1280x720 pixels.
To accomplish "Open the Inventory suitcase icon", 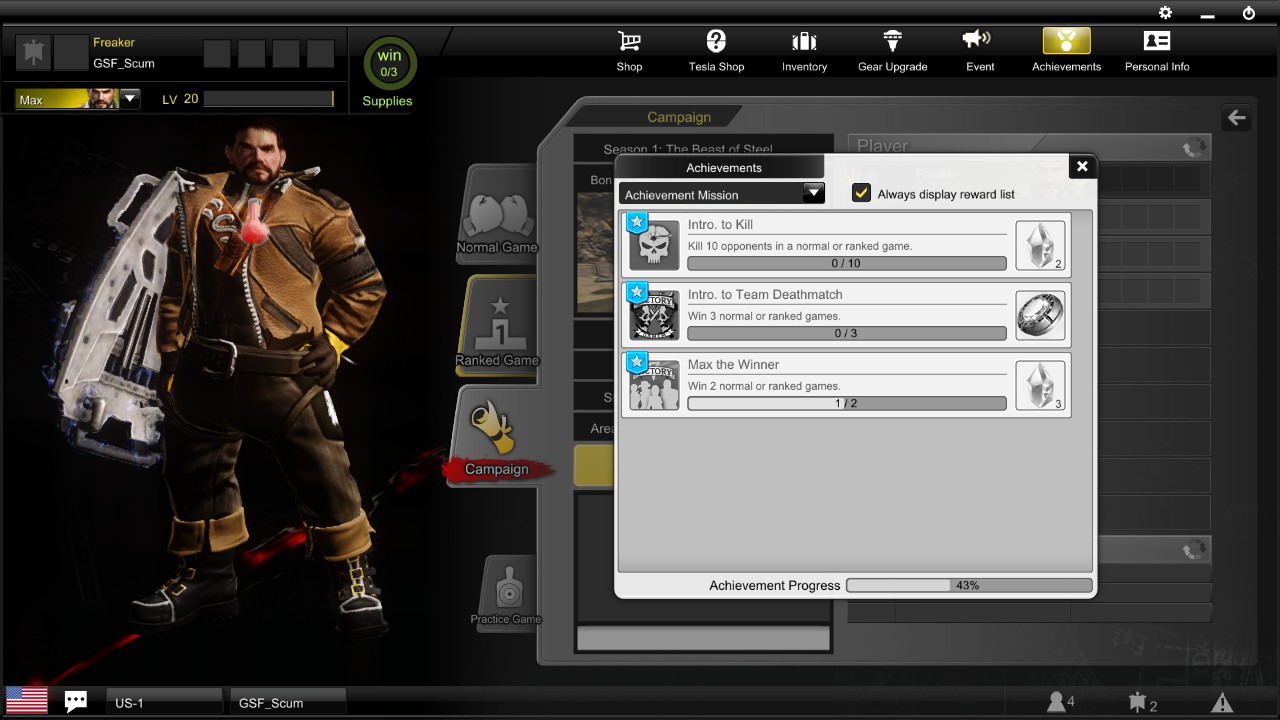I will point(804,41).
